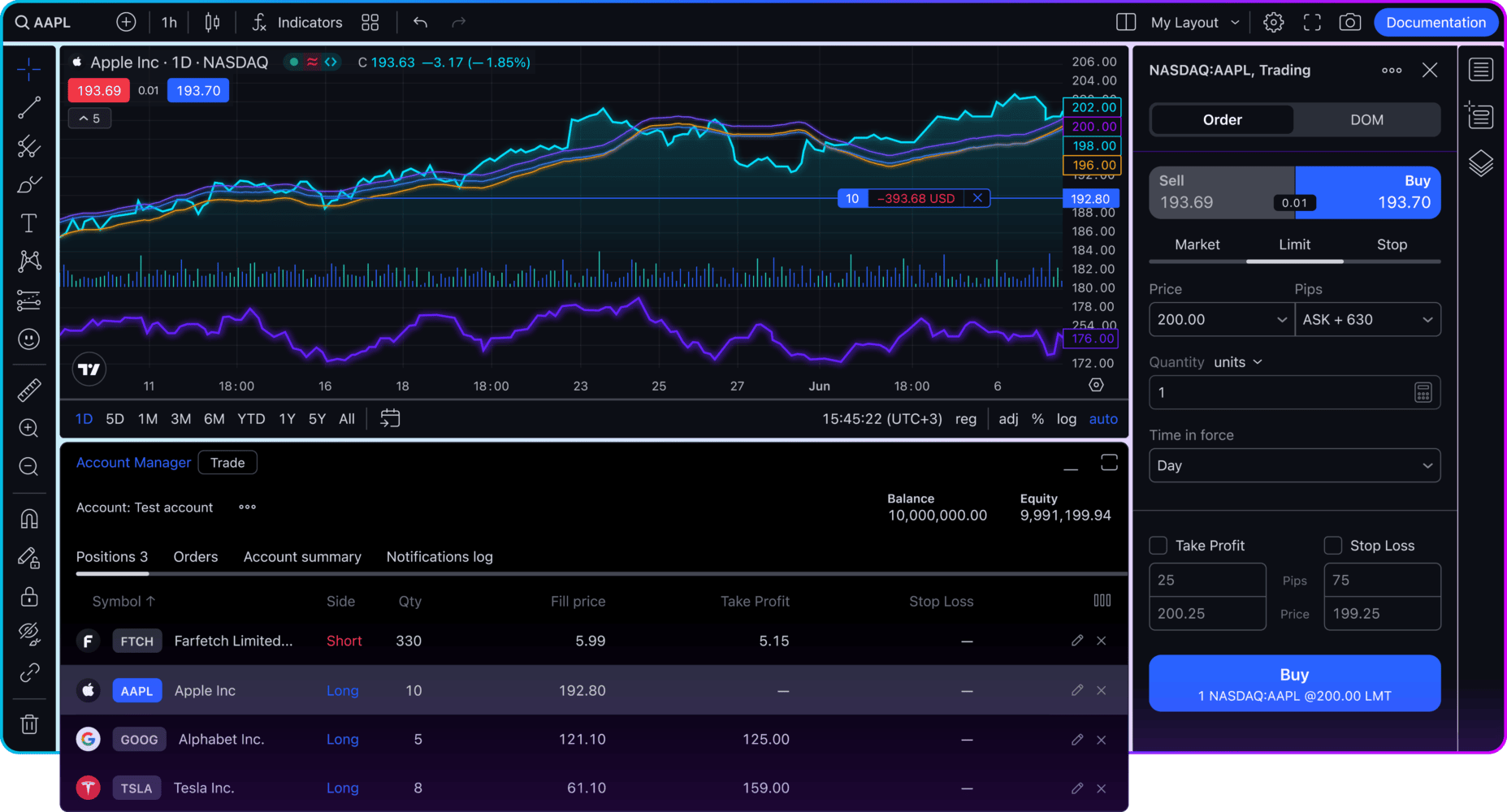
Task: Open the AAPL symbol search
Action: pos(44,22)
